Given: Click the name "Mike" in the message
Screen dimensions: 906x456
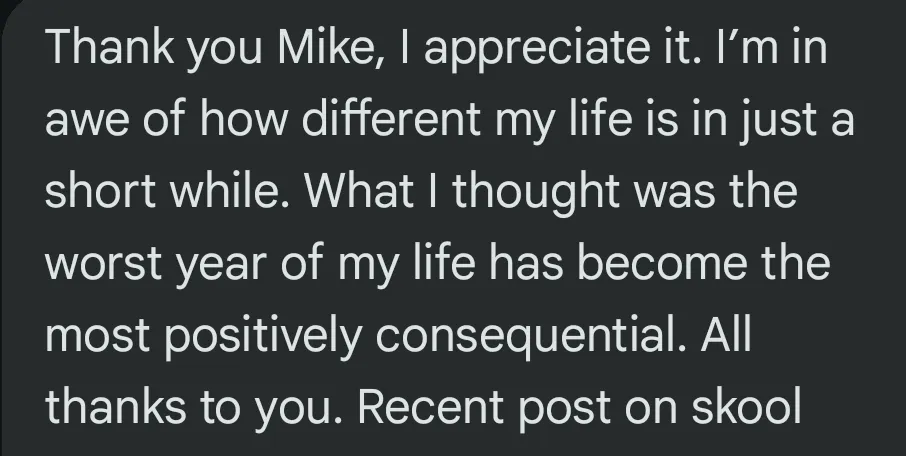Looking at the screenshot, I should (330, 47).
